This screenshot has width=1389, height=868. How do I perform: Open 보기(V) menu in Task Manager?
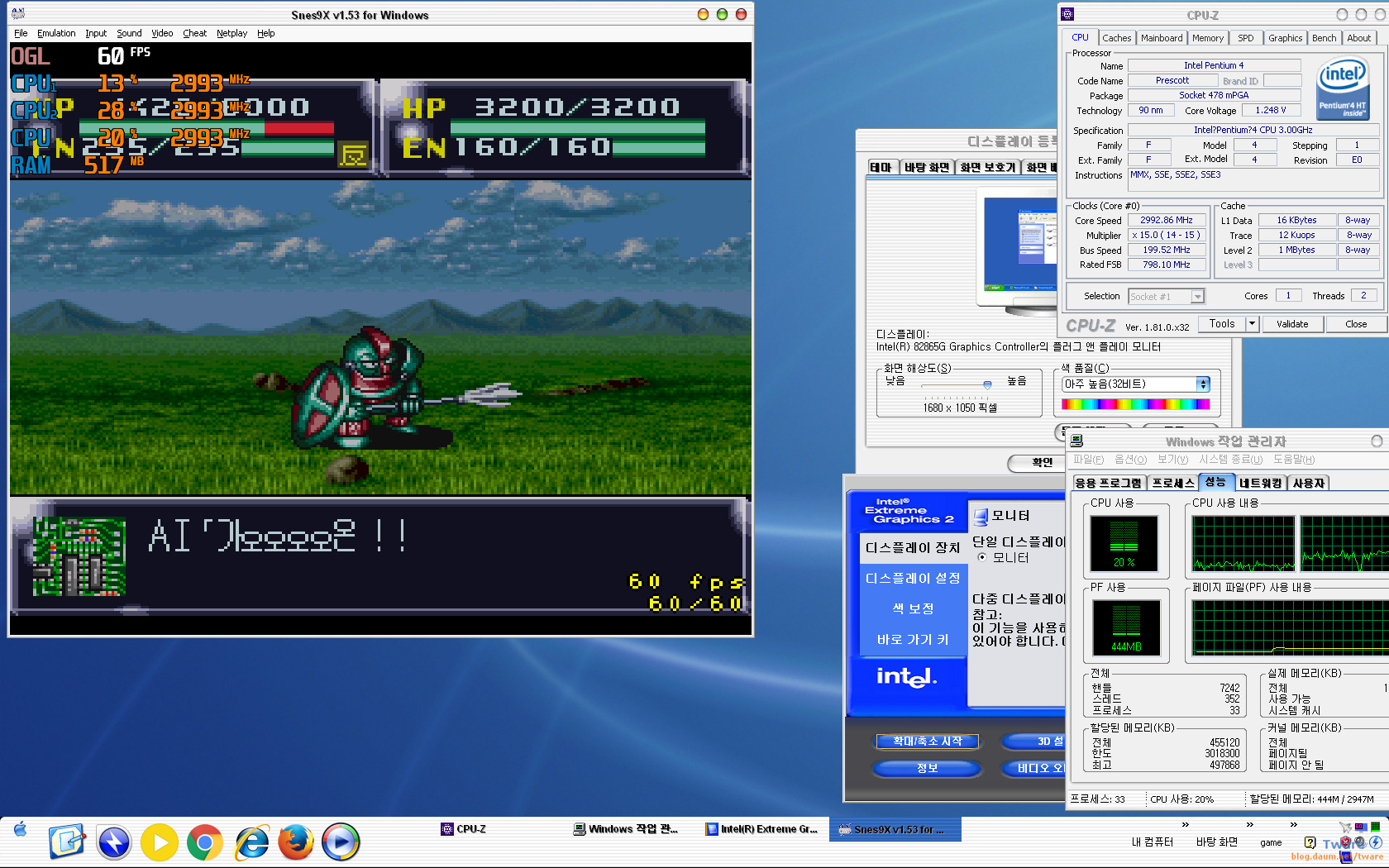[x=1172, y=460]
